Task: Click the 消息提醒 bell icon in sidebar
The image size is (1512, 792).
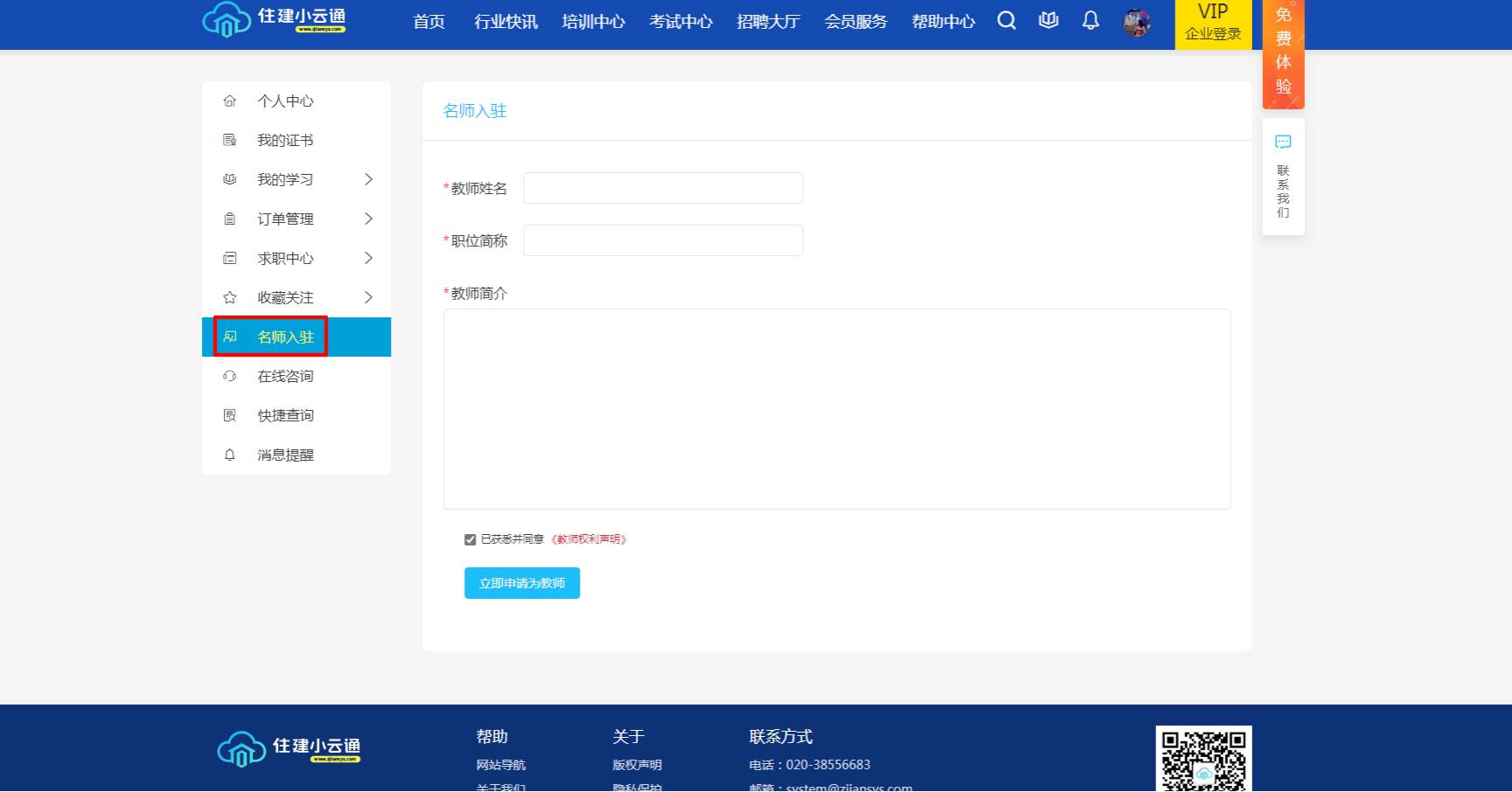Action: pos(230,455)
